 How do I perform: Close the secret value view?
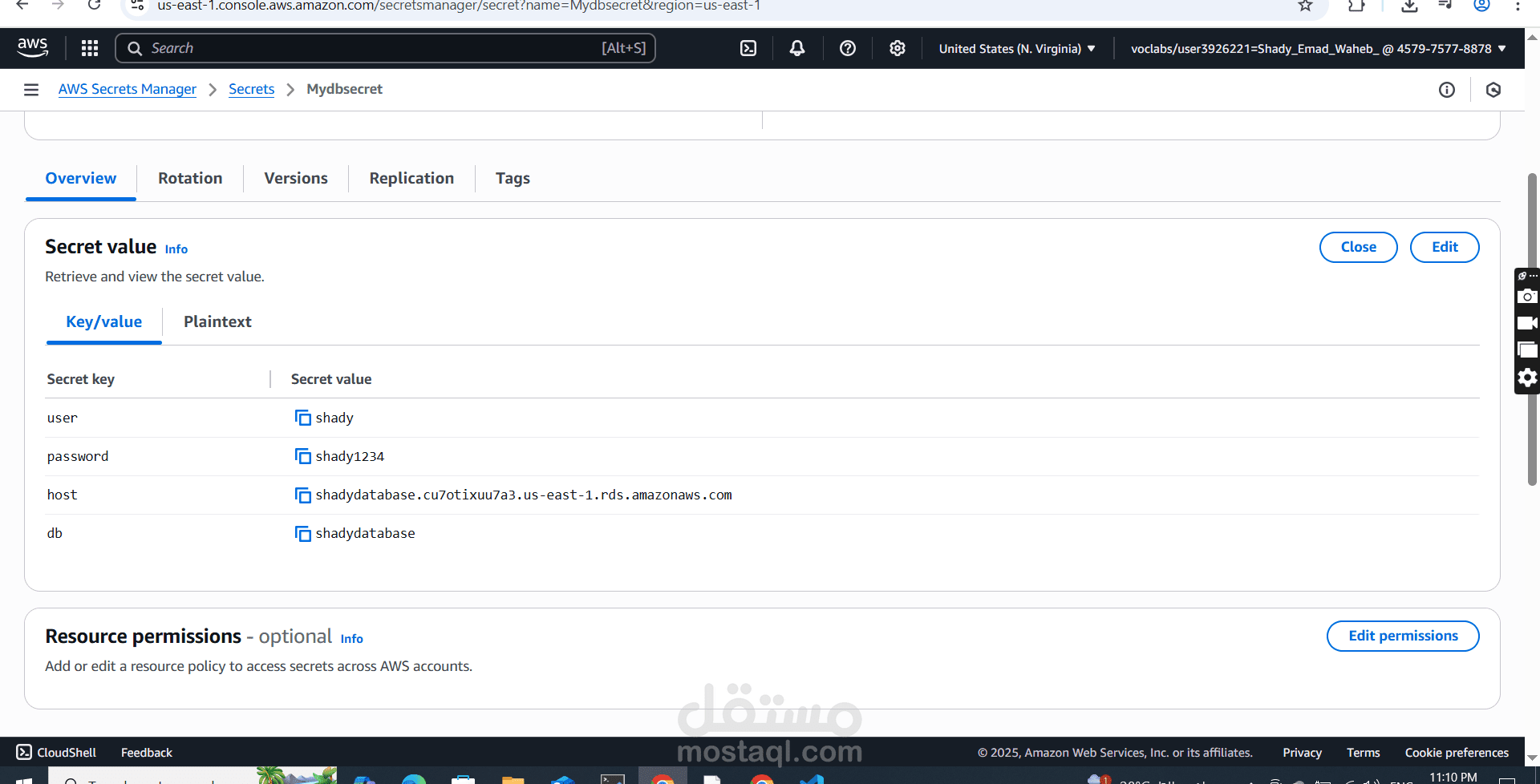tap(1358, 247)
